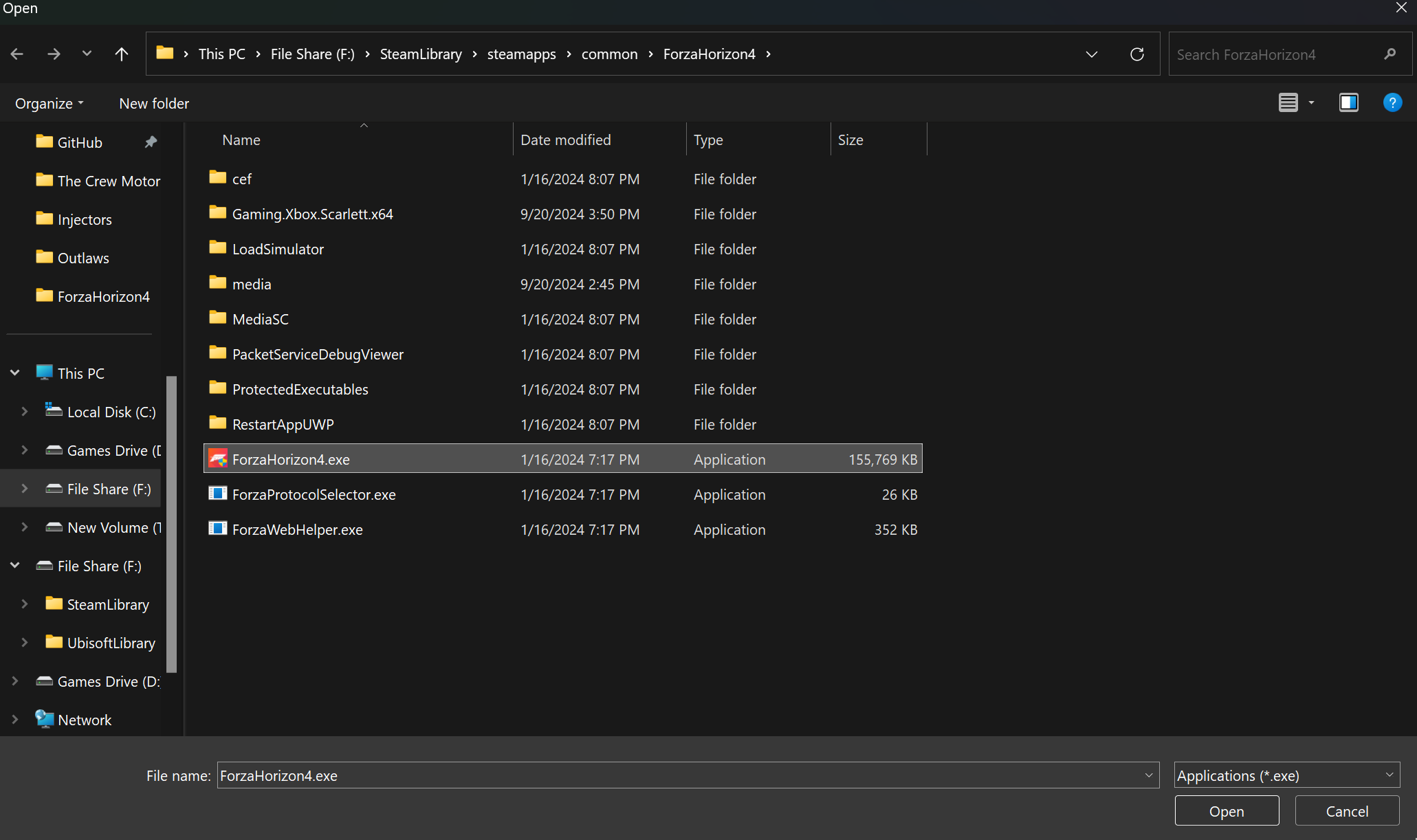Sort by Name column header
Image resolution: width=1417 pixels, height=840 pixels.
coord(241,140)
